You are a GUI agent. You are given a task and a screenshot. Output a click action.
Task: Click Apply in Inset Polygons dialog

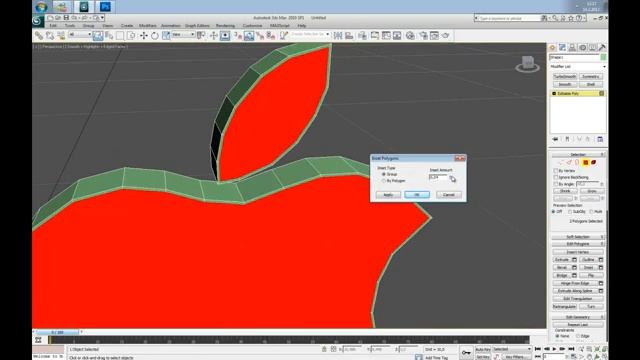388,195
